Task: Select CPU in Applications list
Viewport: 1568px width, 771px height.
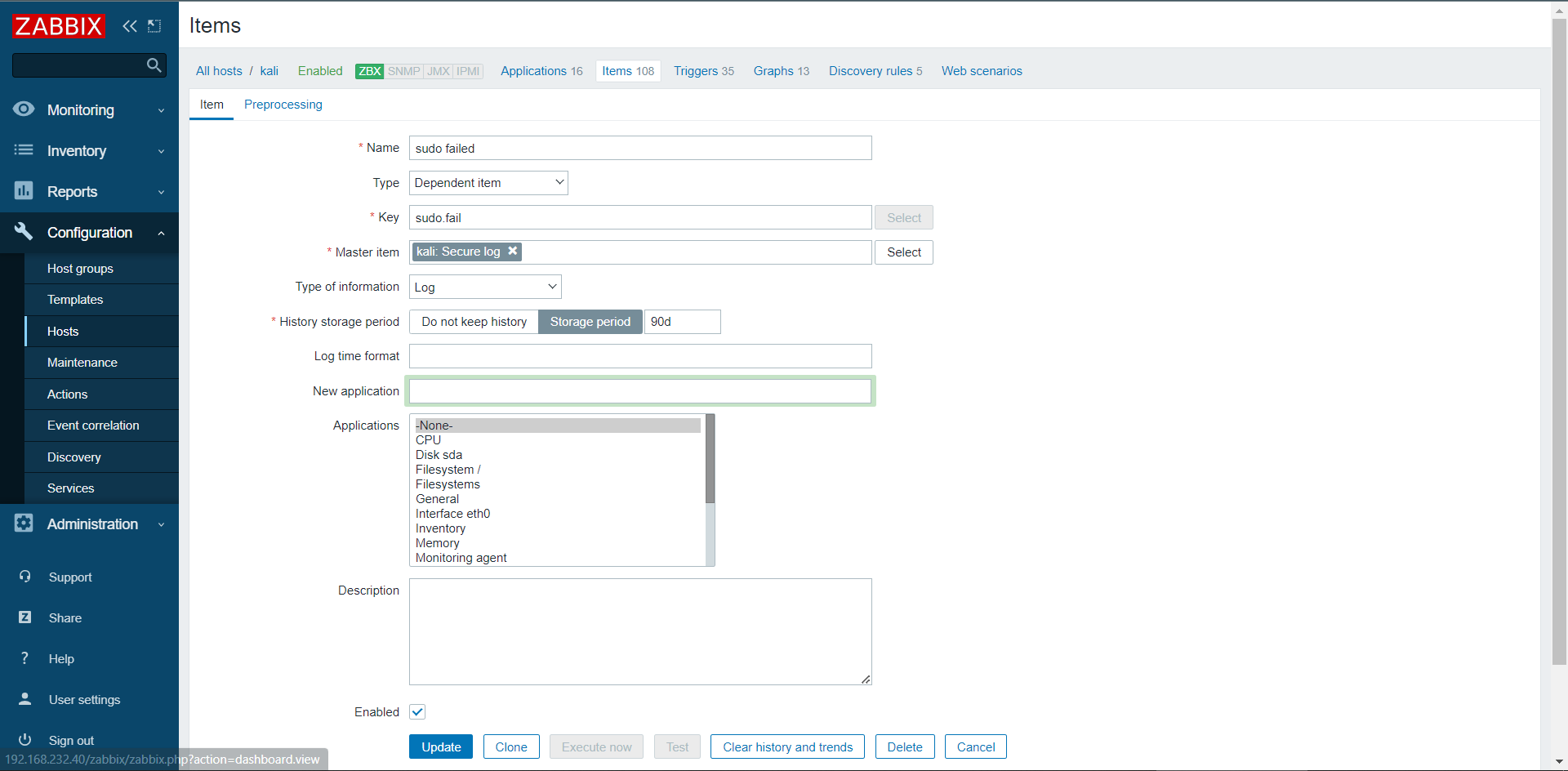Action: tap(558, 440)
